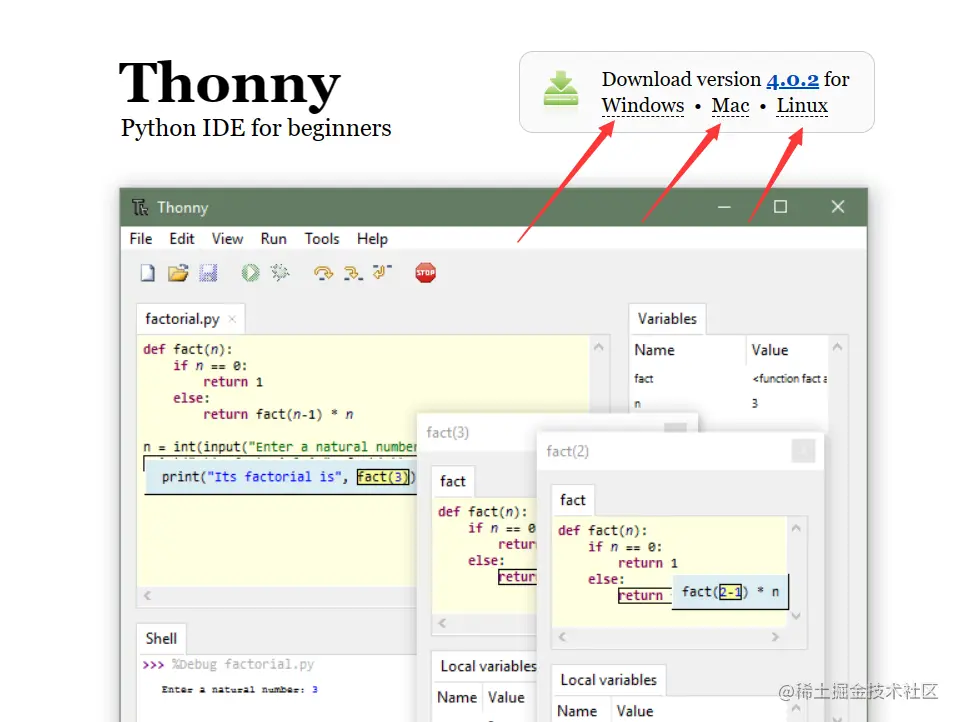Click the Value header in fact(3) local variables
The height and width of the screenshot is (722, 959).
coord(506,698)
